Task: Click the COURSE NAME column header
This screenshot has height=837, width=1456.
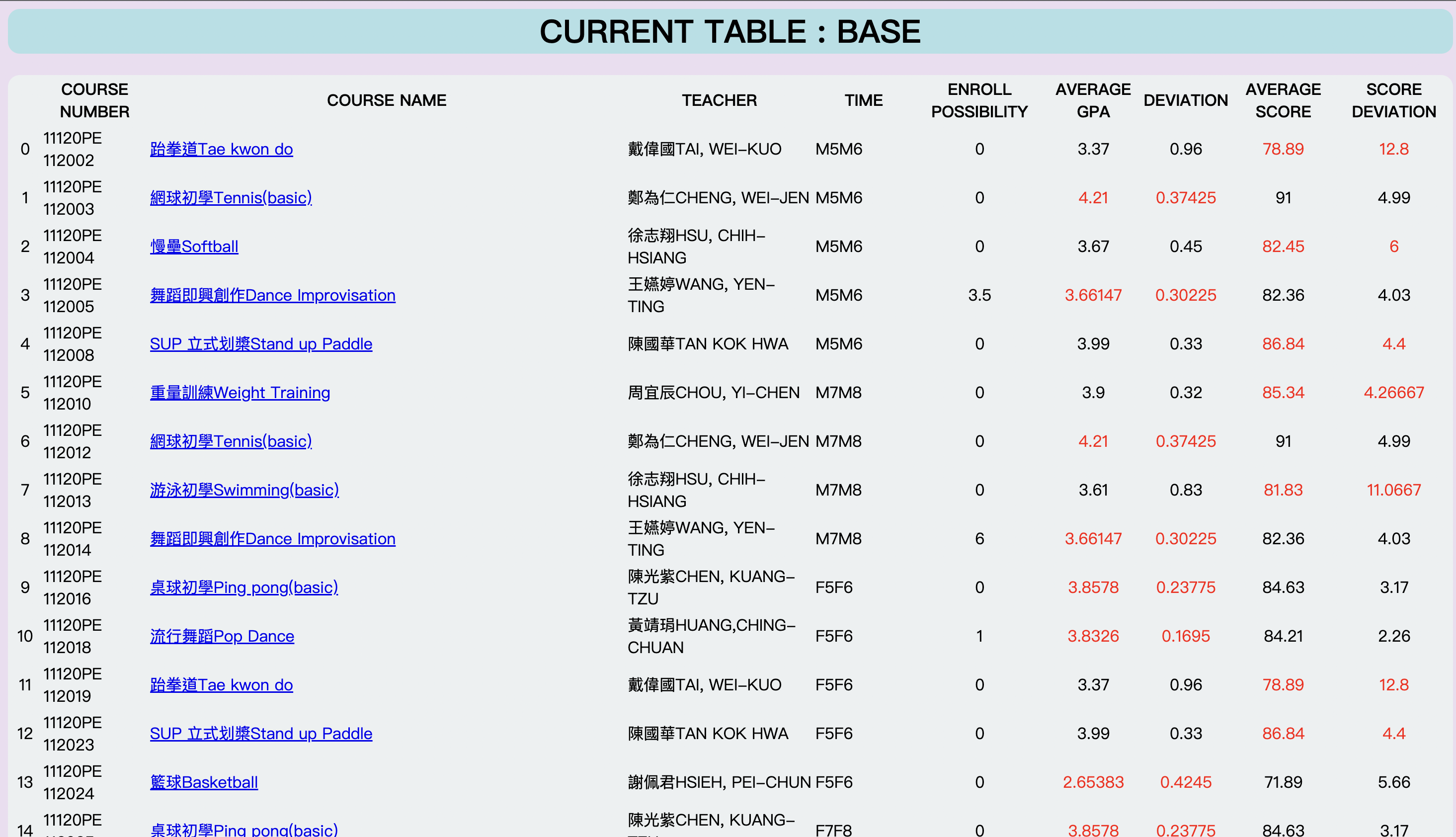Action: point(387,100)
